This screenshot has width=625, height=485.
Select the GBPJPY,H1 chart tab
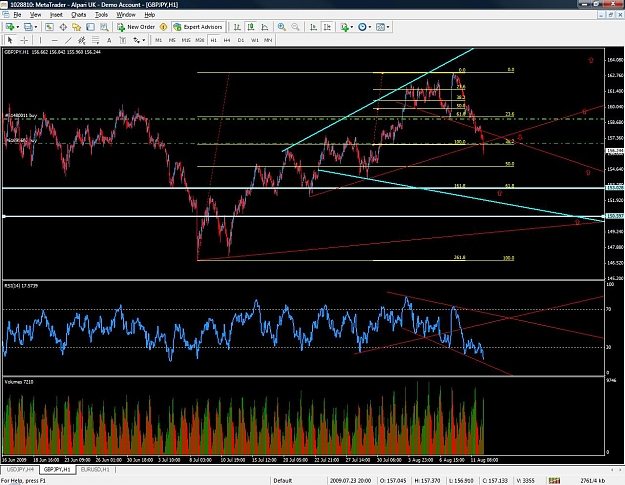(x=57, y=469)
